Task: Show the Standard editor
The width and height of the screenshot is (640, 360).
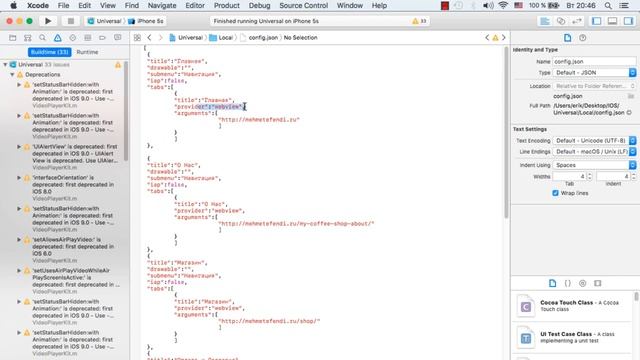Action: (x=545, y=21)
